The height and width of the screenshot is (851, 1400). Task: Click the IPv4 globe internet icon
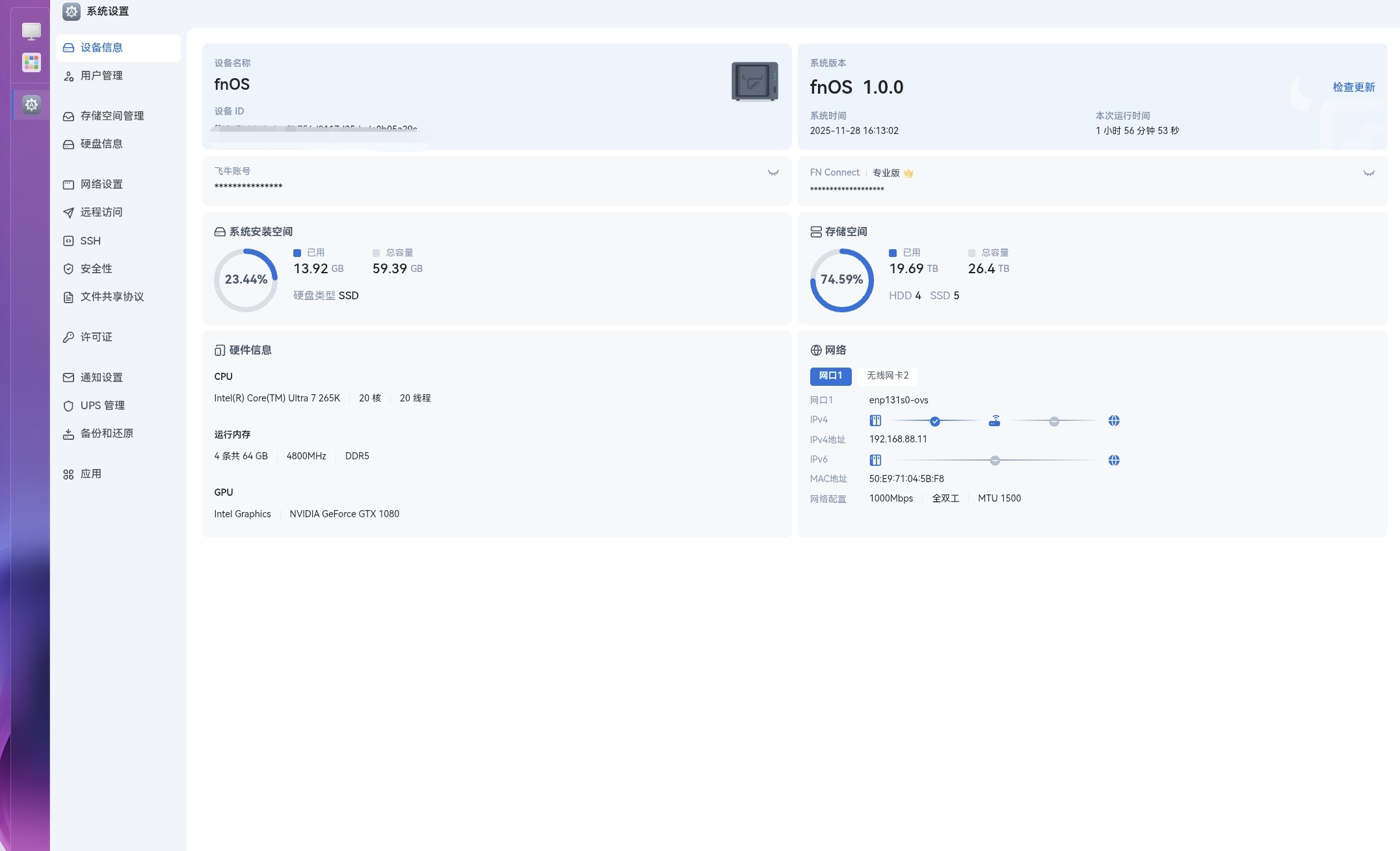point(1114,421)
